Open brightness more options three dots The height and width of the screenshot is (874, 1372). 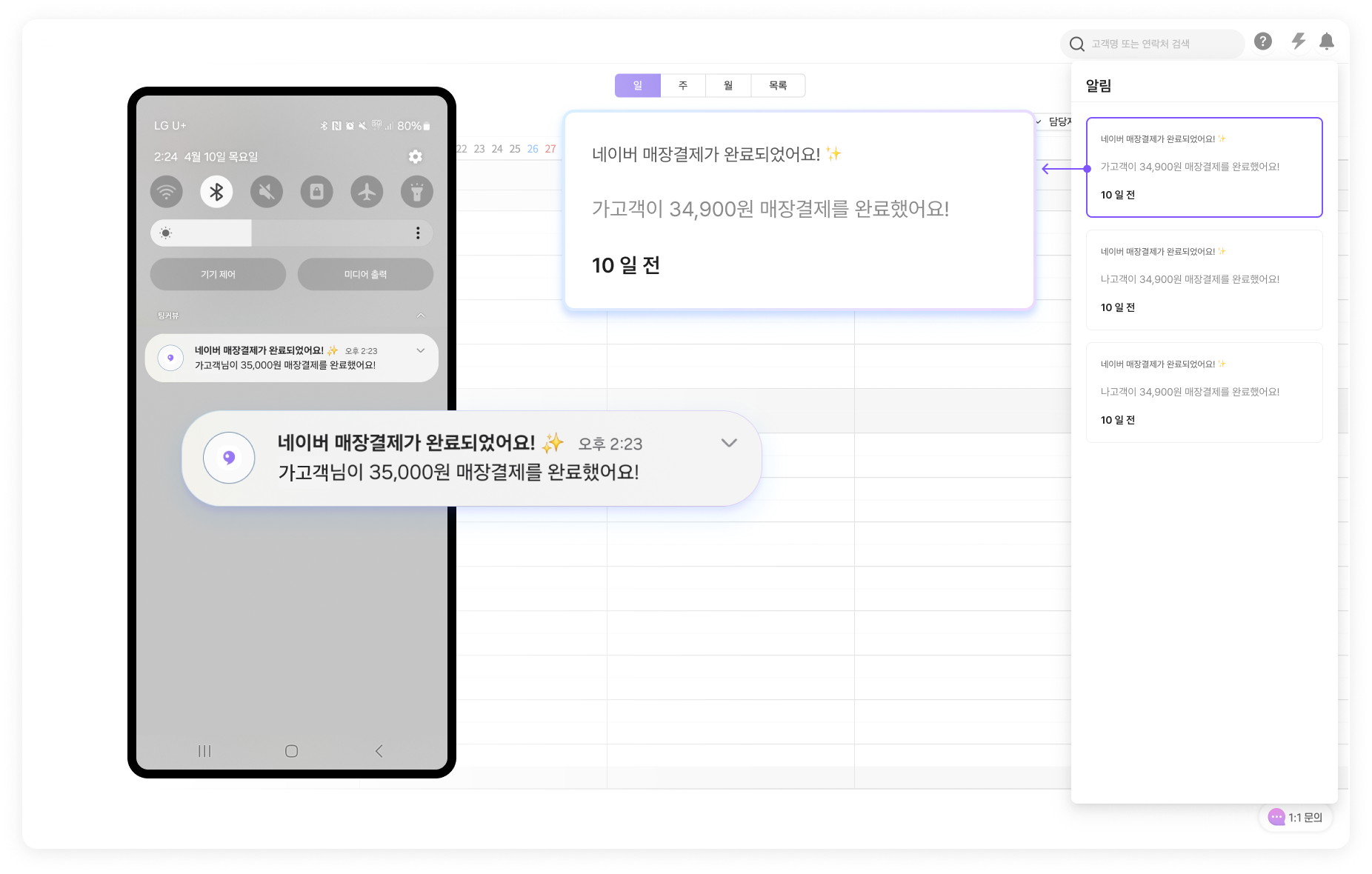coord(418,233)
